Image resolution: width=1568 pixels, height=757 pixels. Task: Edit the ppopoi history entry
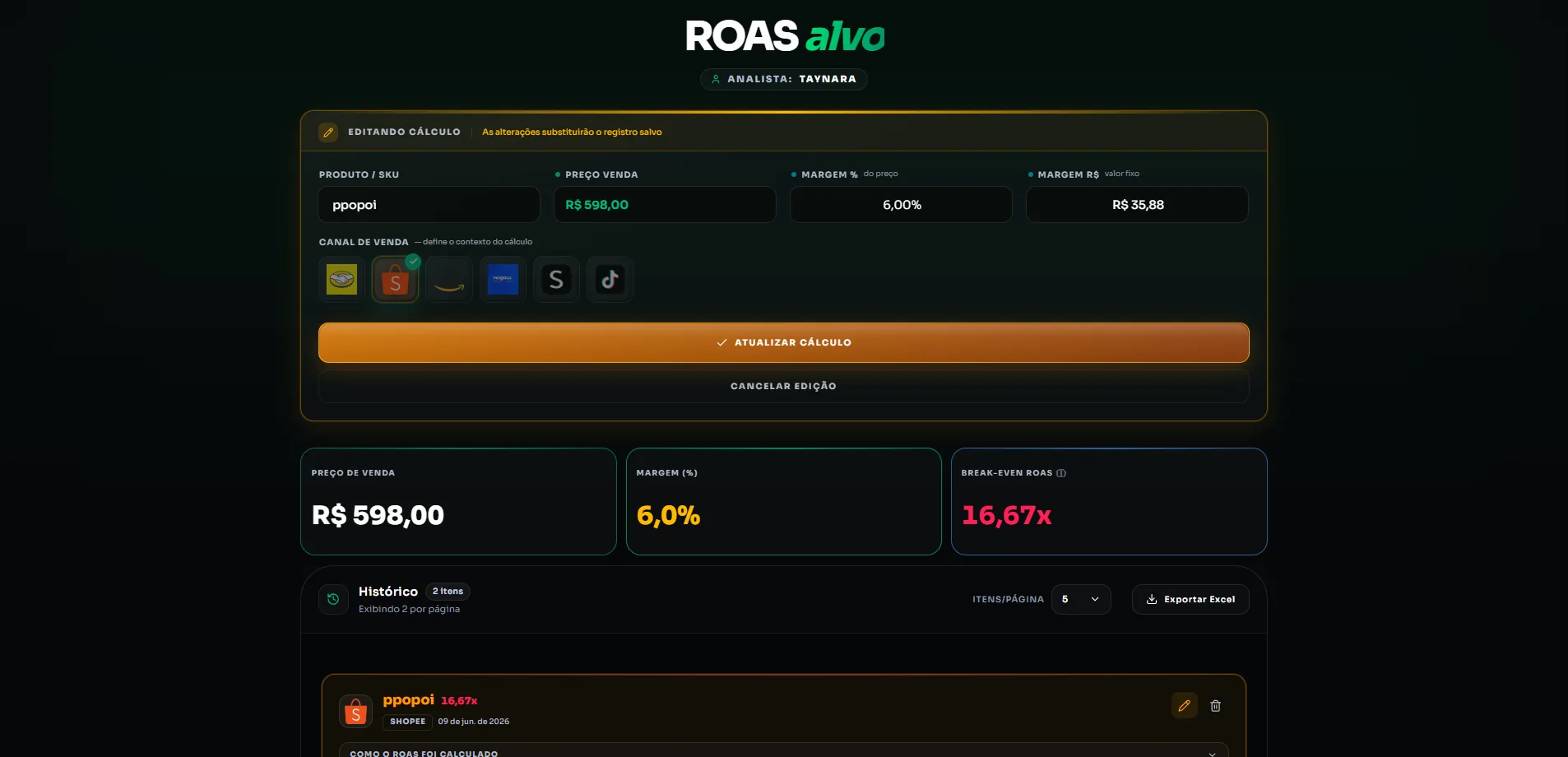1185,705
